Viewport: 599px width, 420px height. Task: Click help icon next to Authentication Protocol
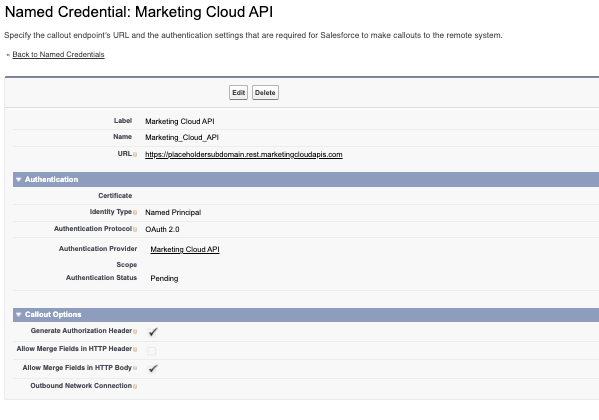pyautogui.click(x=135, y=229)
